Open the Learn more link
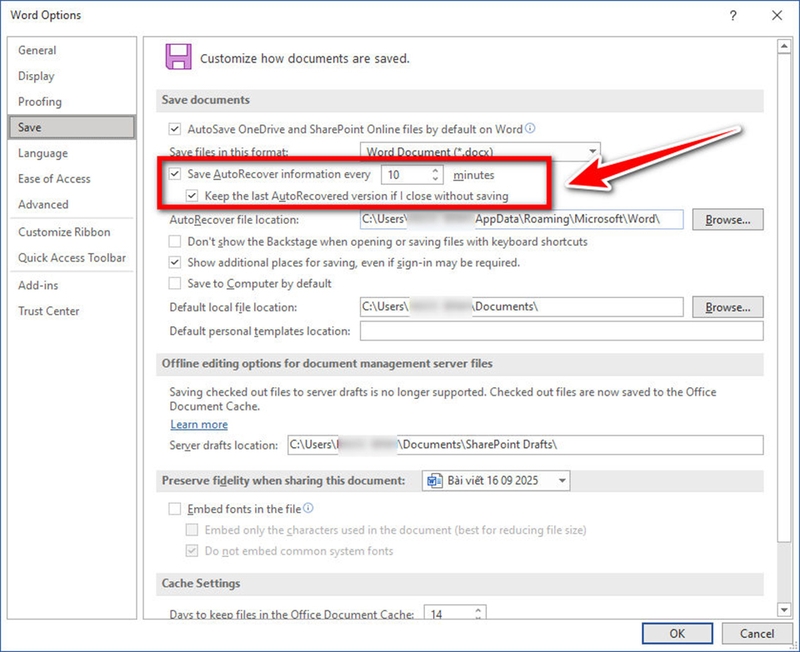The width and height of the screenshot is (800, 652). [x=199, y=424]
